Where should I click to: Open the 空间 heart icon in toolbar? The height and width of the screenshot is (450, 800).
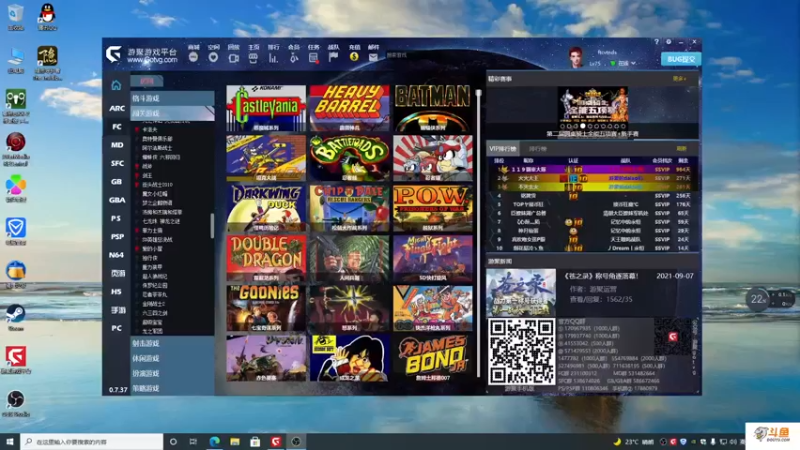click(x=213, y=58)
